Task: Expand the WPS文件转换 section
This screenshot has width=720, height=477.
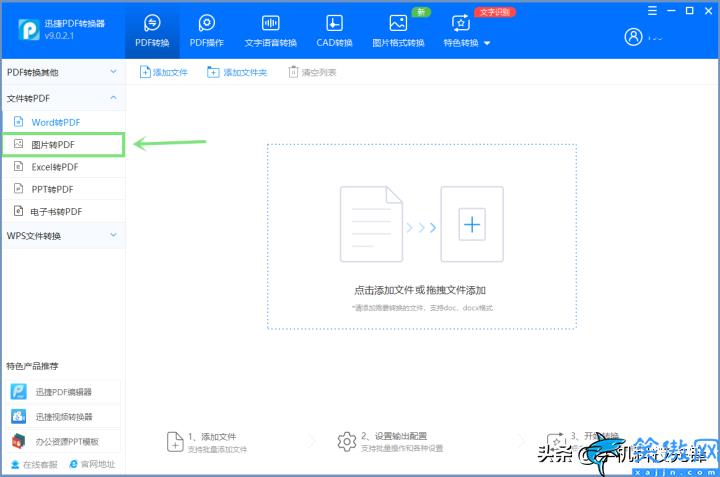Action: click(63, 236)
